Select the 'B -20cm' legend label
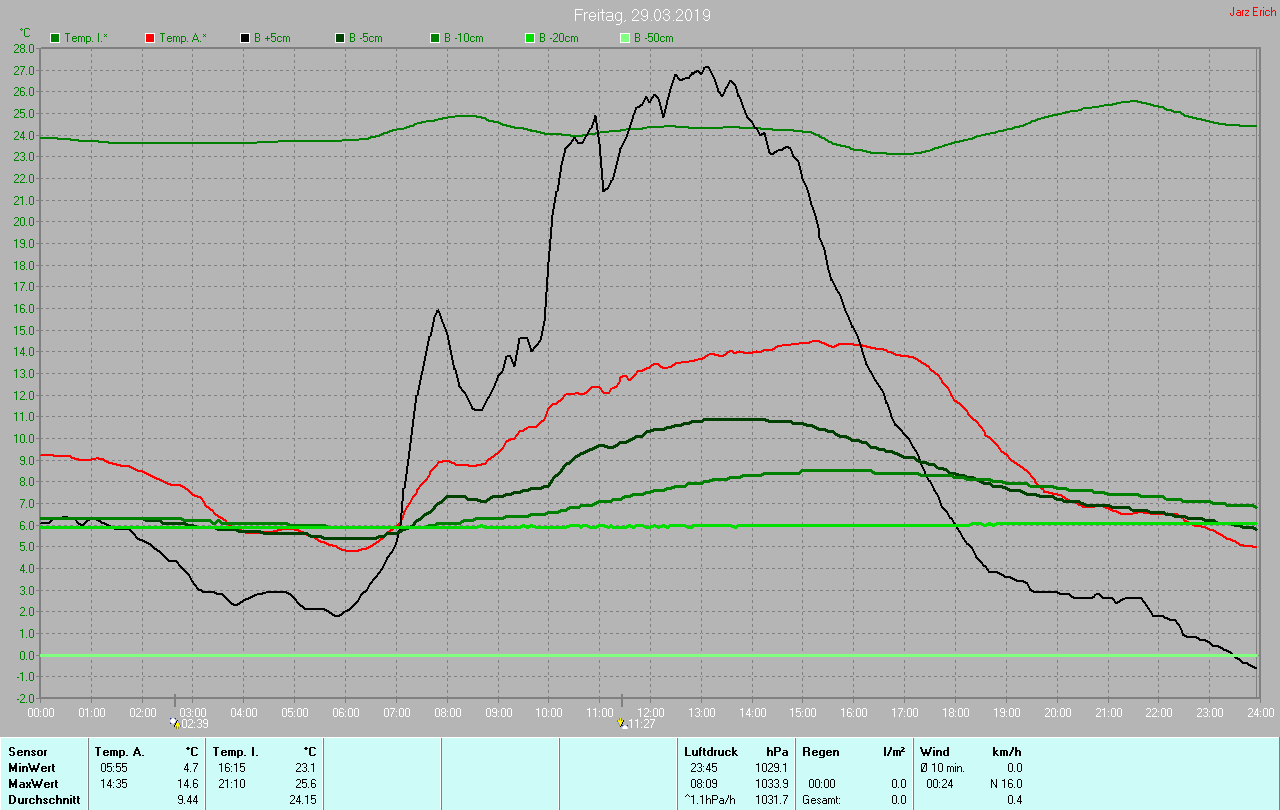 (x=560, y=38)
